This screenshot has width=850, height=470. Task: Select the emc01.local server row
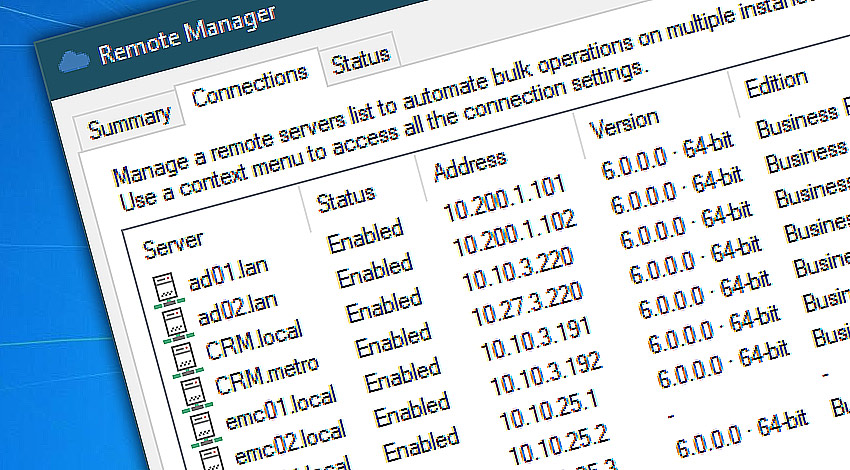click(x=280, y=409)
